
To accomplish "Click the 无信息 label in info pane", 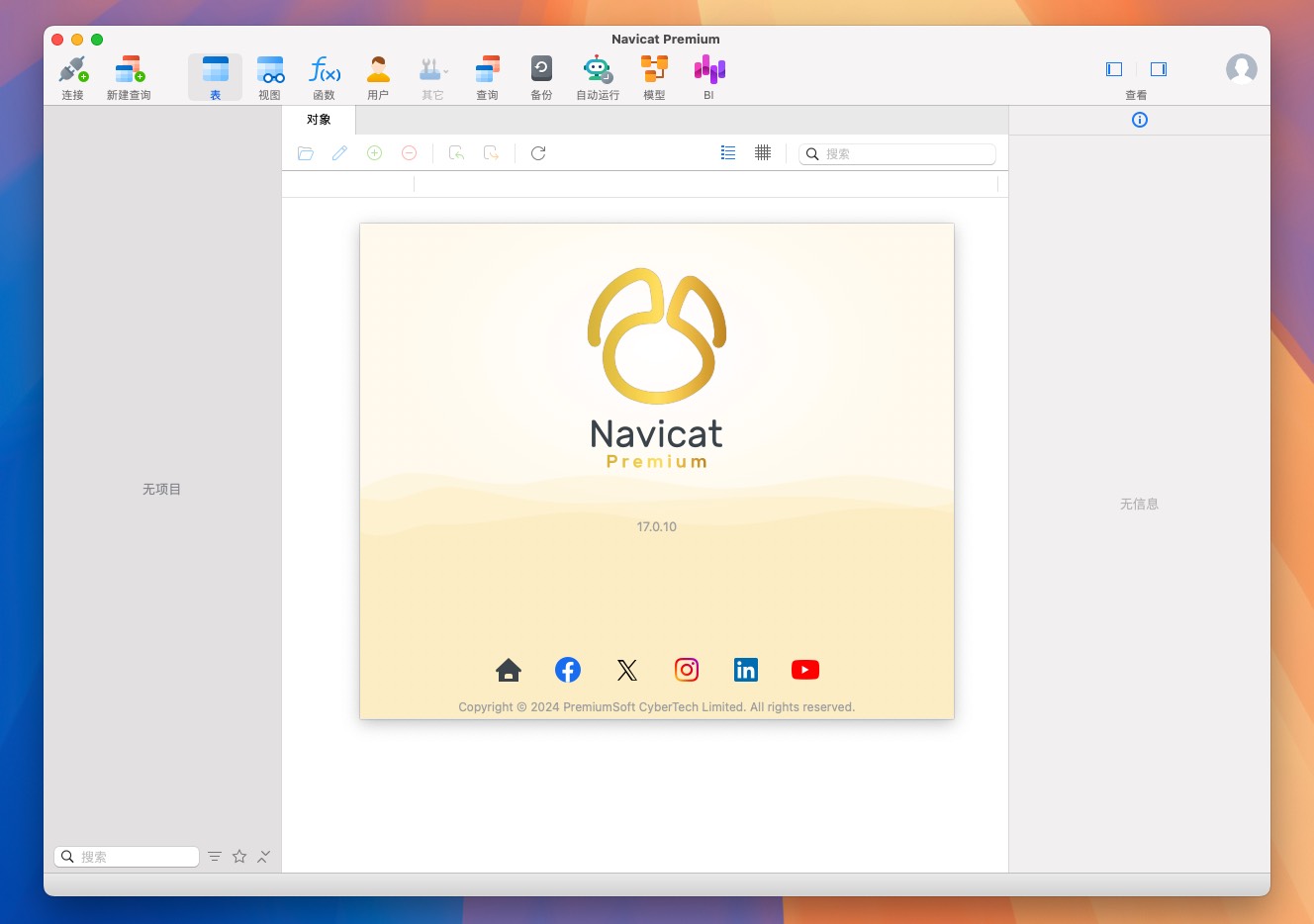I will click(1139, 505).
